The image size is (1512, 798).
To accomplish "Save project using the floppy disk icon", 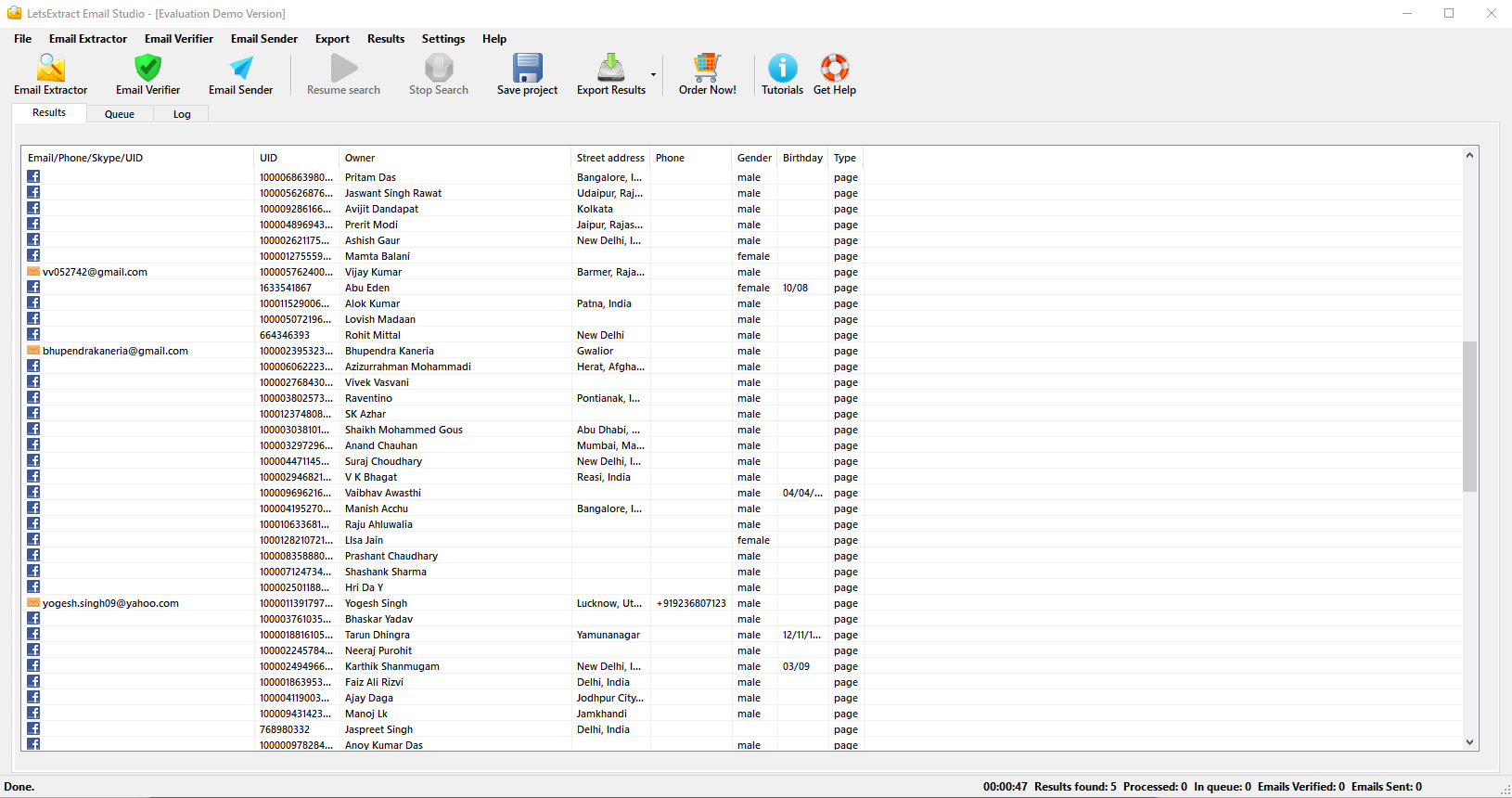I will point(528,68).
